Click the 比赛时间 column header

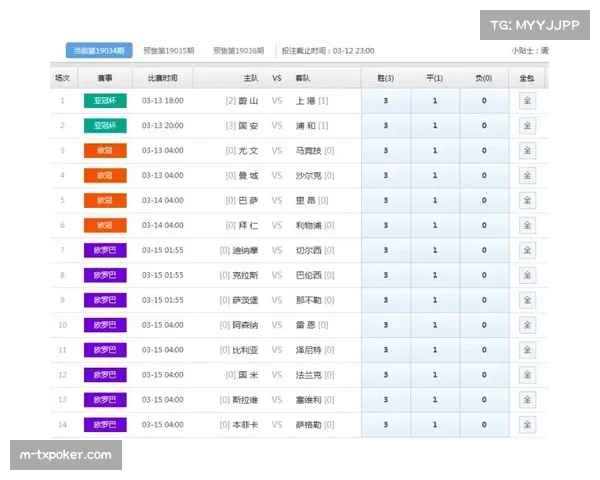click(162, 77)
